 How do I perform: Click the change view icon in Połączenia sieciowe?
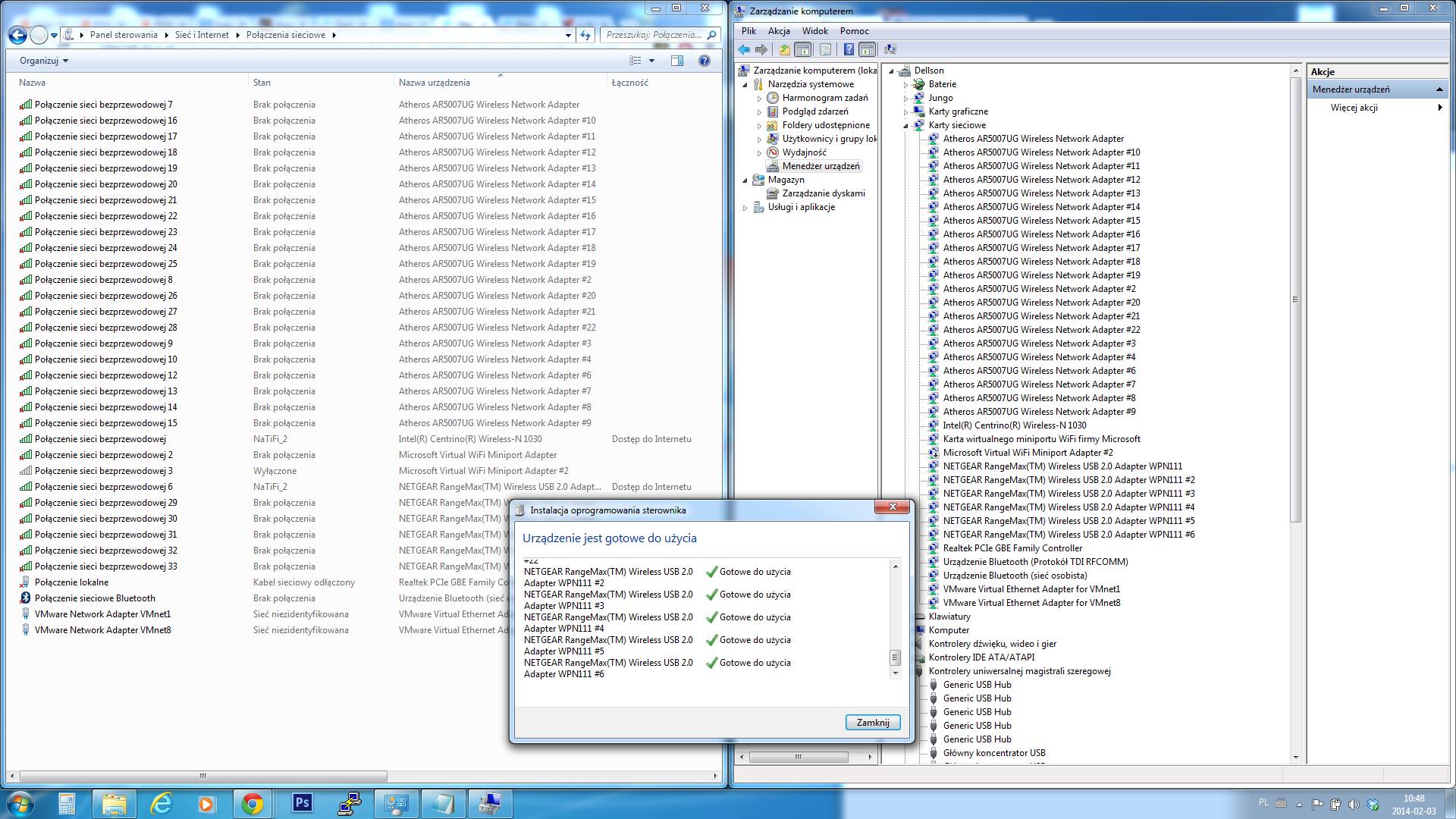[635, 61]
